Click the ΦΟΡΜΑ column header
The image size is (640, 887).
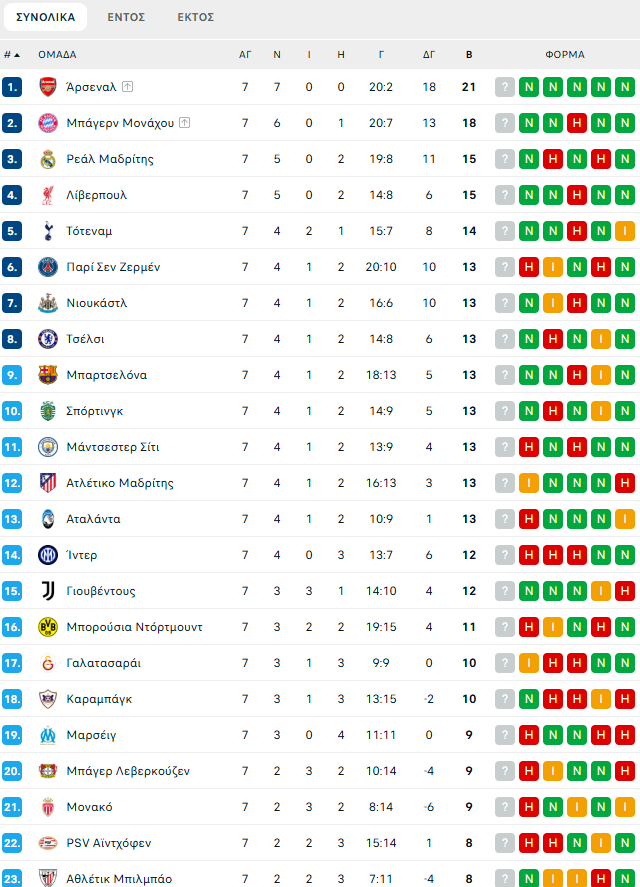[565, 54]
